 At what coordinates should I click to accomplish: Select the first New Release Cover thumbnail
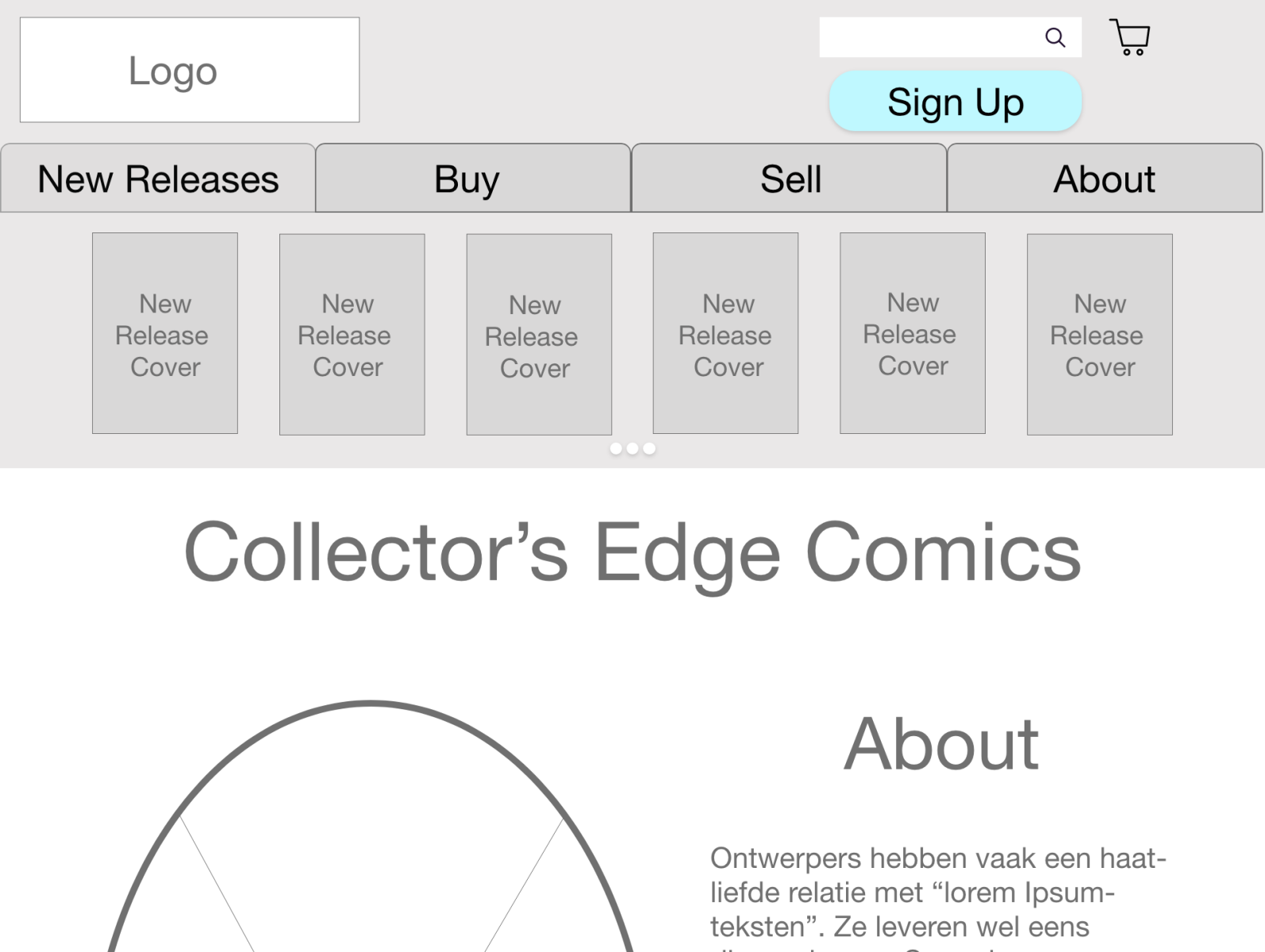pos(164,333)
